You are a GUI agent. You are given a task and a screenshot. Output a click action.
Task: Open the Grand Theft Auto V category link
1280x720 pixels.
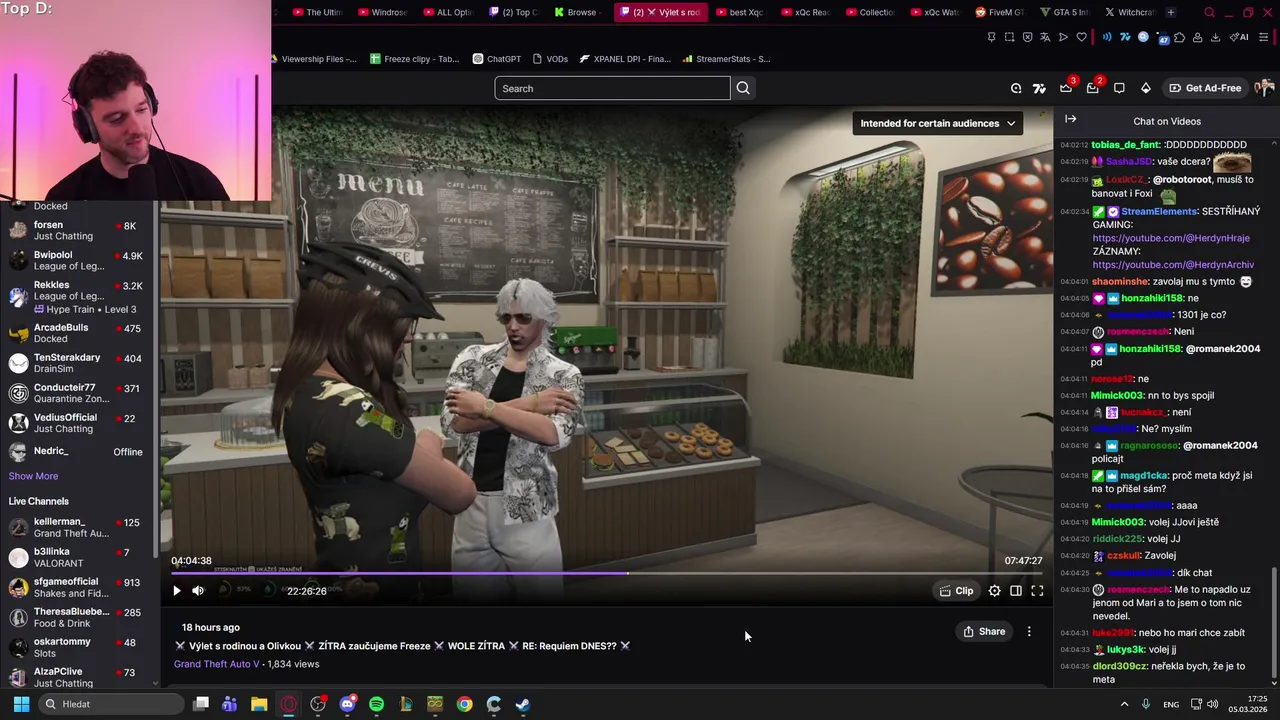(x=216, y=664)
